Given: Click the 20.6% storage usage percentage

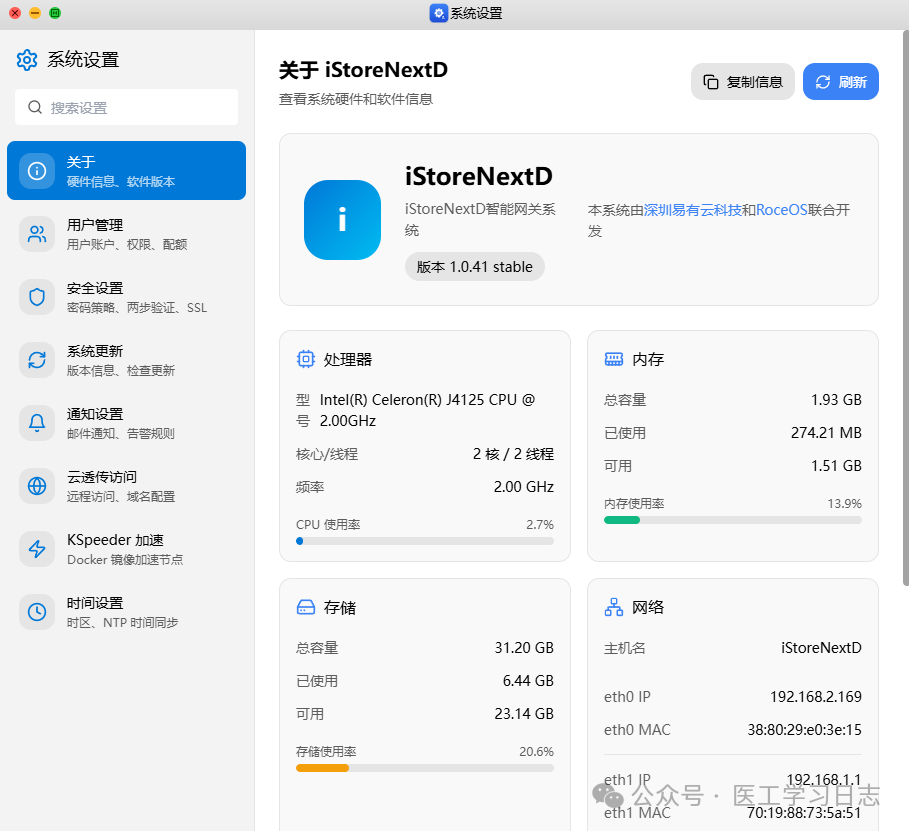Looking at the screenshot, I should pyautogui.click(x=536, y=752).
